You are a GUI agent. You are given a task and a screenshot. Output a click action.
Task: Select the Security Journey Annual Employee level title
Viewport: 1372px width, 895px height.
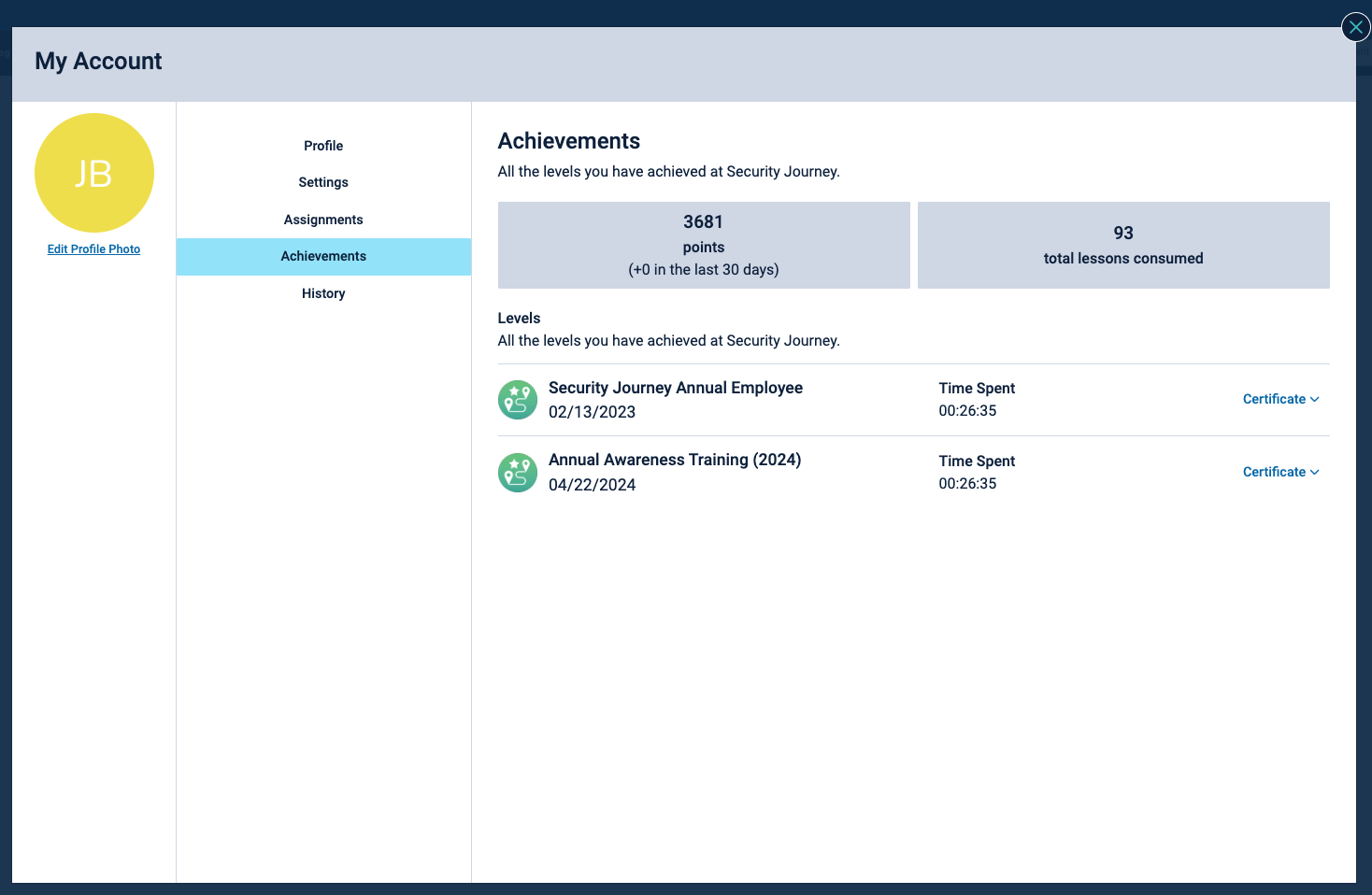[675, 388]
